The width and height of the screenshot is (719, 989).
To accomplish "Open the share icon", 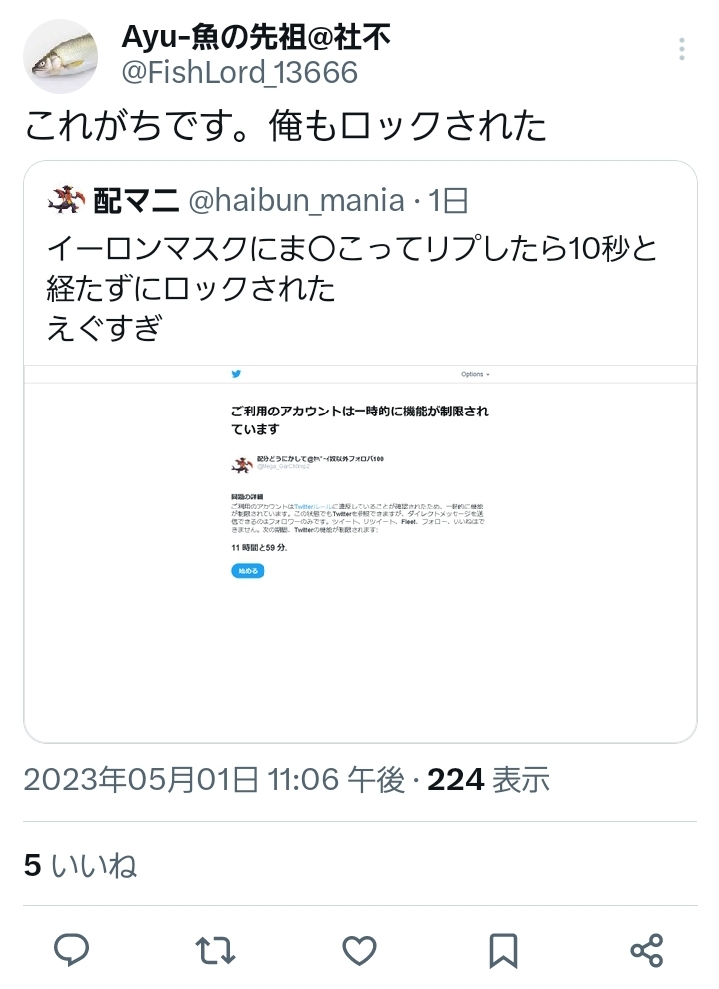I will click(x=647, y=951).
